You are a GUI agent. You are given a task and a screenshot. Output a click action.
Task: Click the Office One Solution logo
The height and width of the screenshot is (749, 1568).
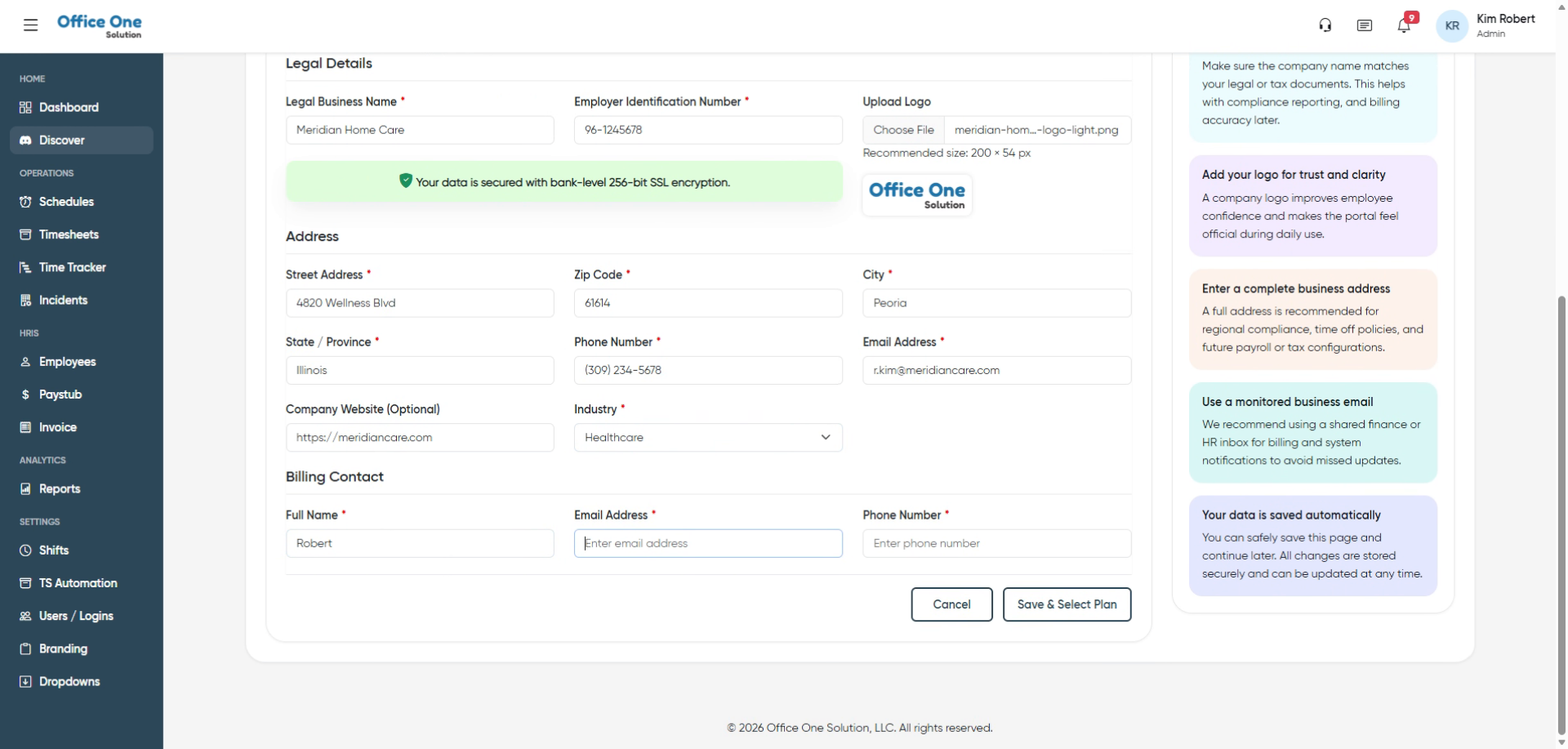tap(100, 25)
